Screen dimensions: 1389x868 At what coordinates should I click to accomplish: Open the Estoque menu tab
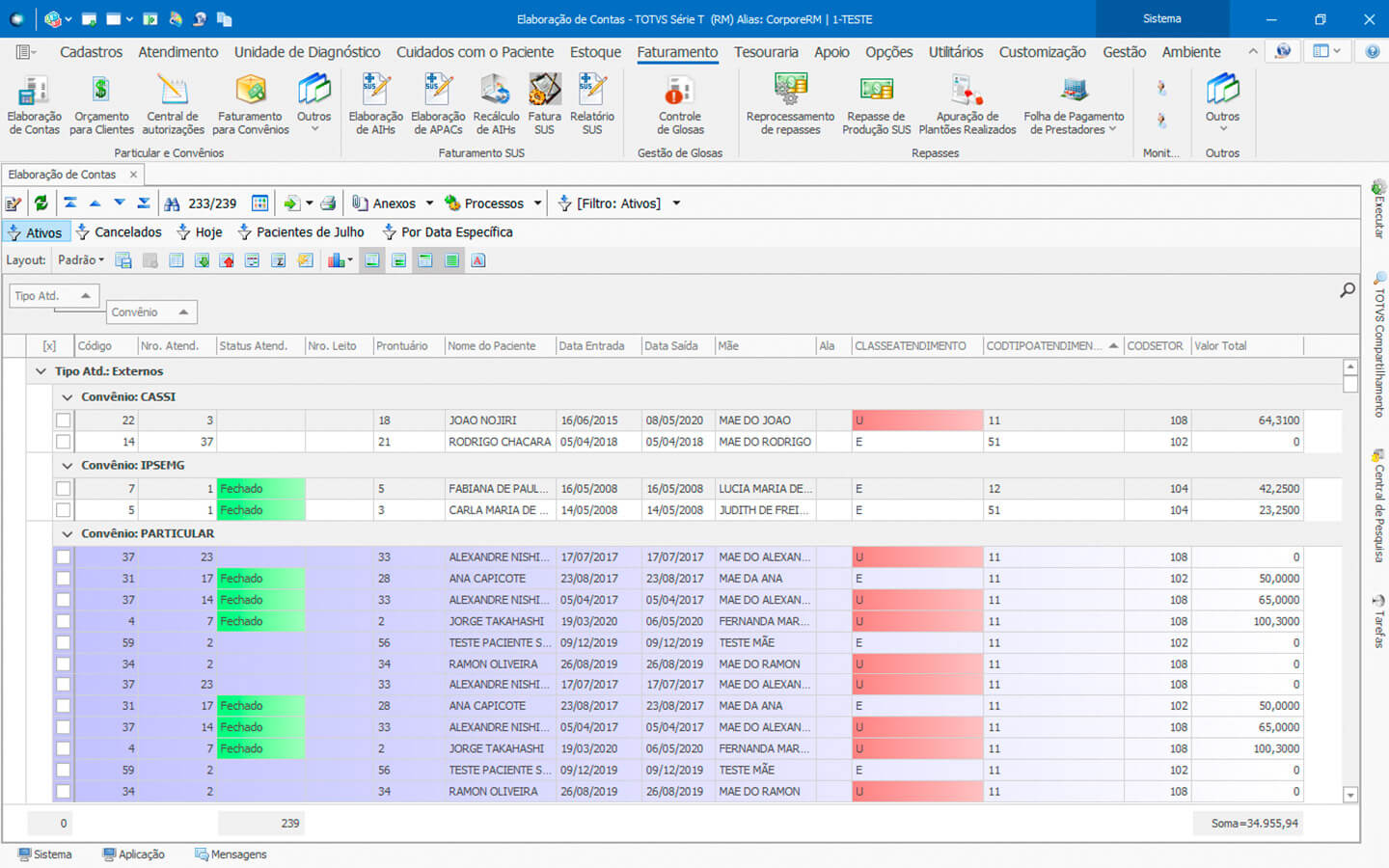point(595,52)
